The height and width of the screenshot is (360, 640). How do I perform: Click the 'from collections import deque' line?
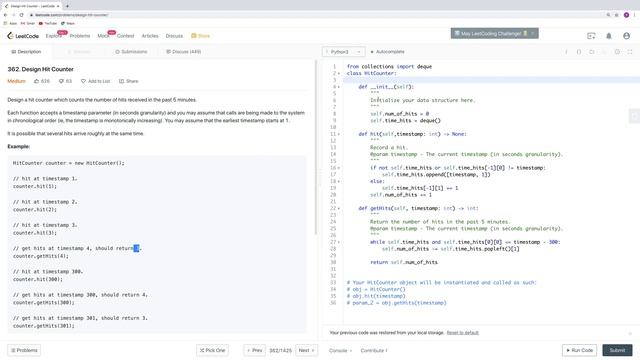(x=389, y=67)
